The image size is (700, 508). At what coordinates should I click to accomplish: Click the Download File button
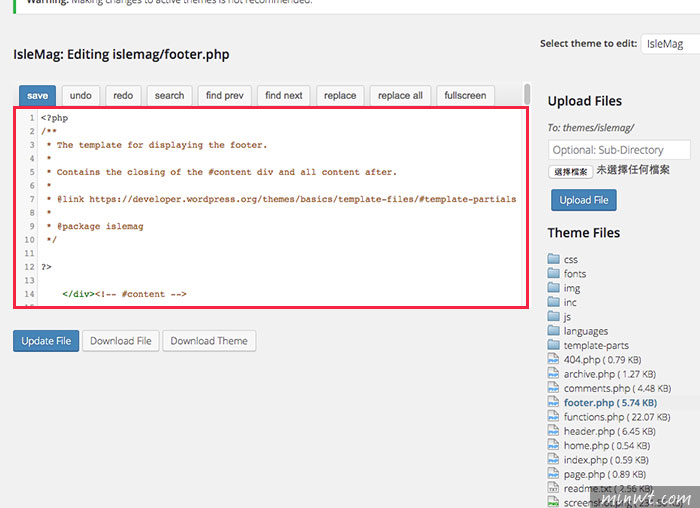tap(121, 341)
